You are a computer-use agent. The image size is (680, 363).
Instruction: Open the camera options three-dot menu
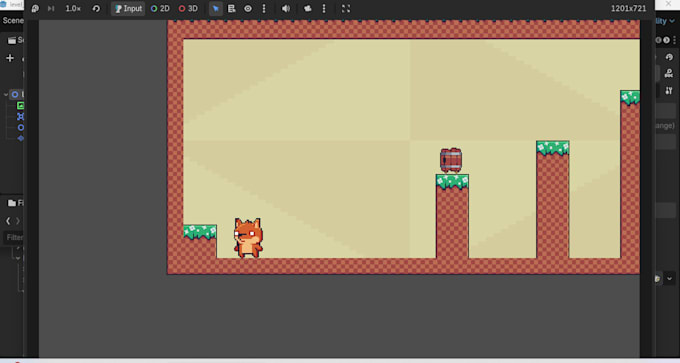324,9
